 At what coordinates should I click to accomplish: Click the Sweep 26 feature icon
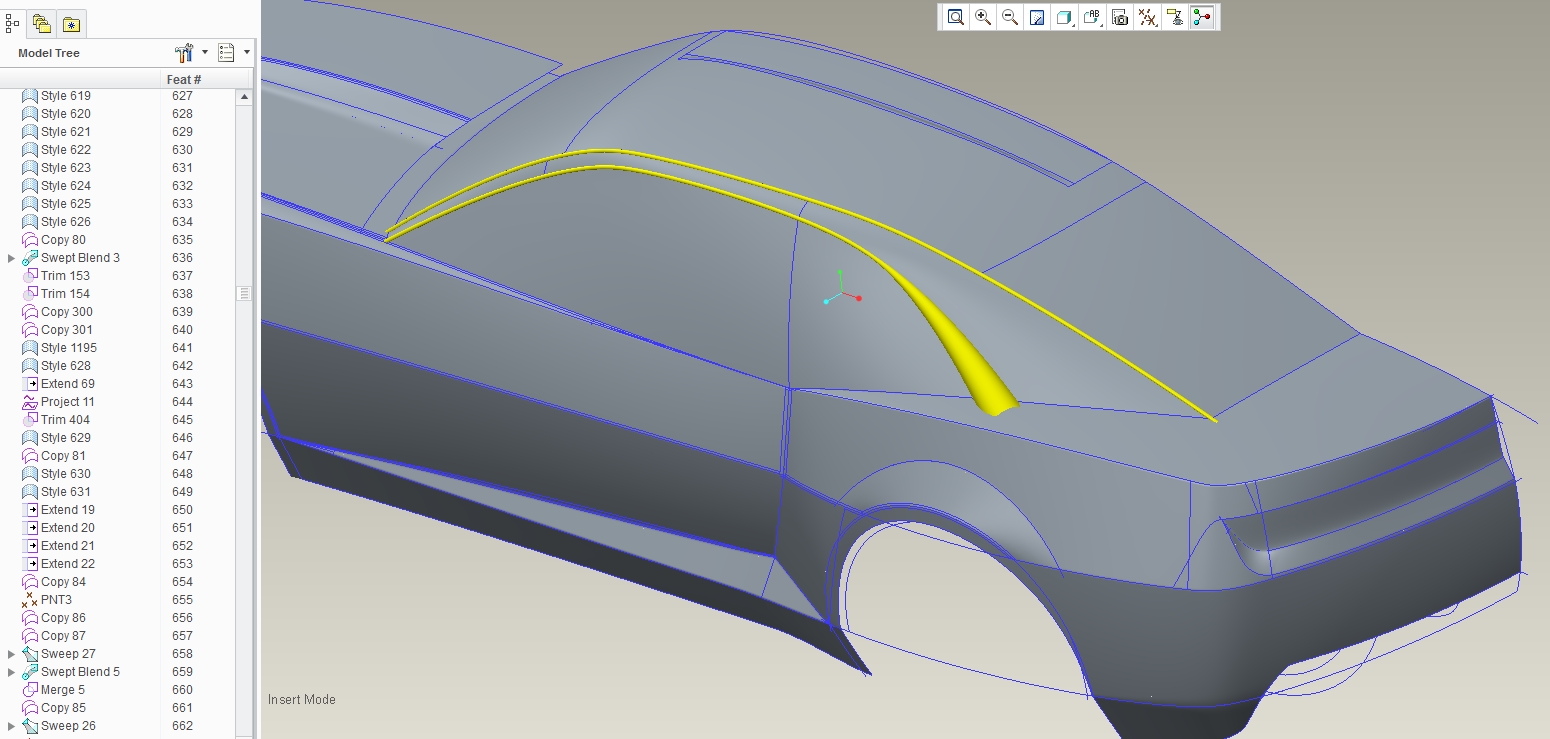coord(30,726)
